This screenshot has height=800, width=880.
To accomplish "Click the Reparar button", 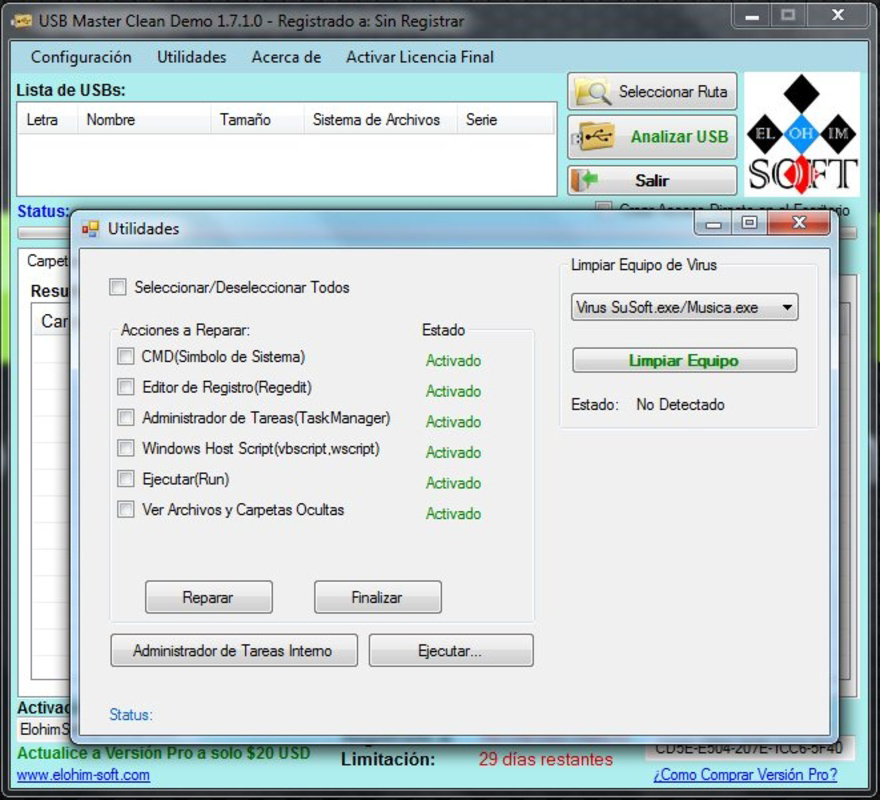I will click(x=209, y=597).
